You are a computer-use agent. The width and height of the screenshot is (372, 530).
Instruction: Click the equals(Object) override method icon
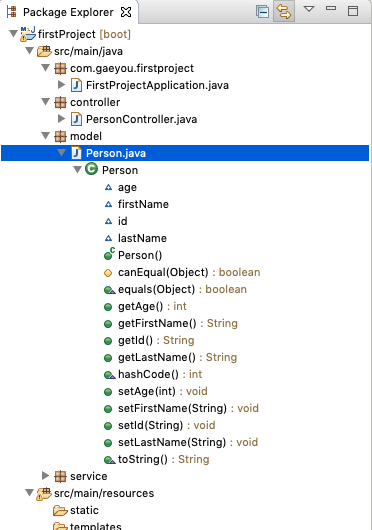pos(110,290)
